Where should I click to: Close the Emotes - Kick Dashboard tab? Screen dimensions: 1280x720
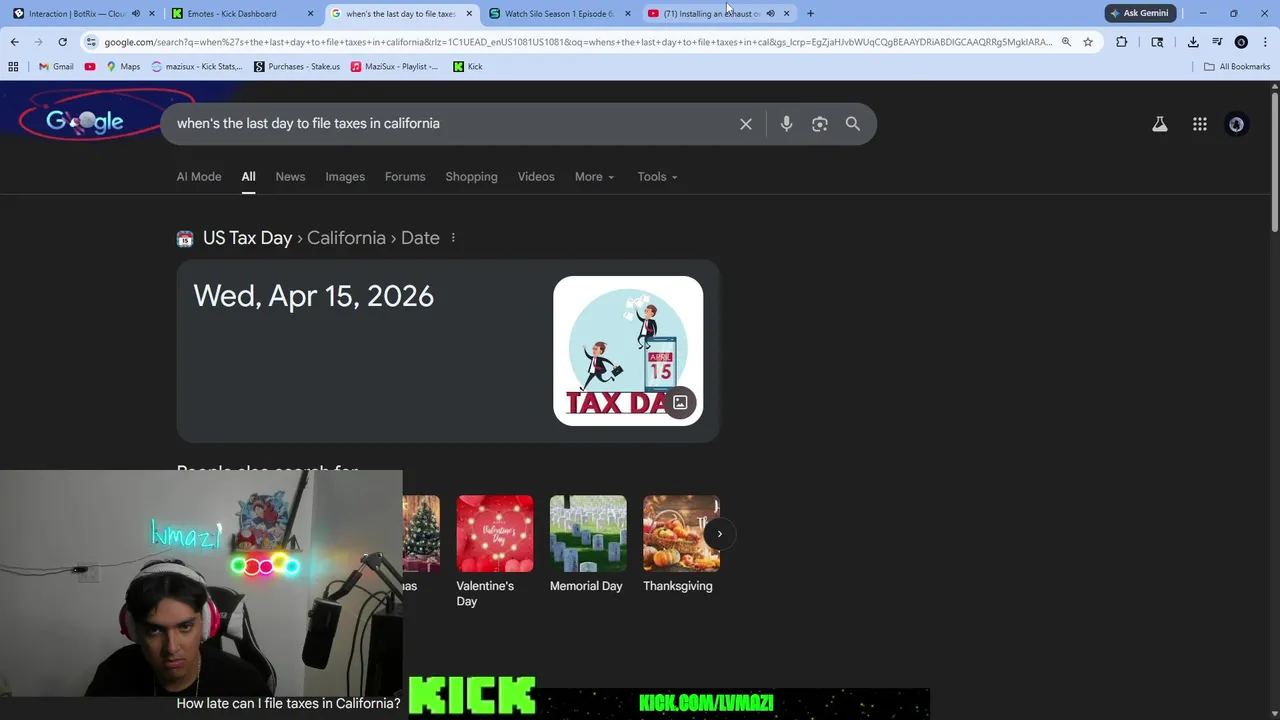pos(310,13)
